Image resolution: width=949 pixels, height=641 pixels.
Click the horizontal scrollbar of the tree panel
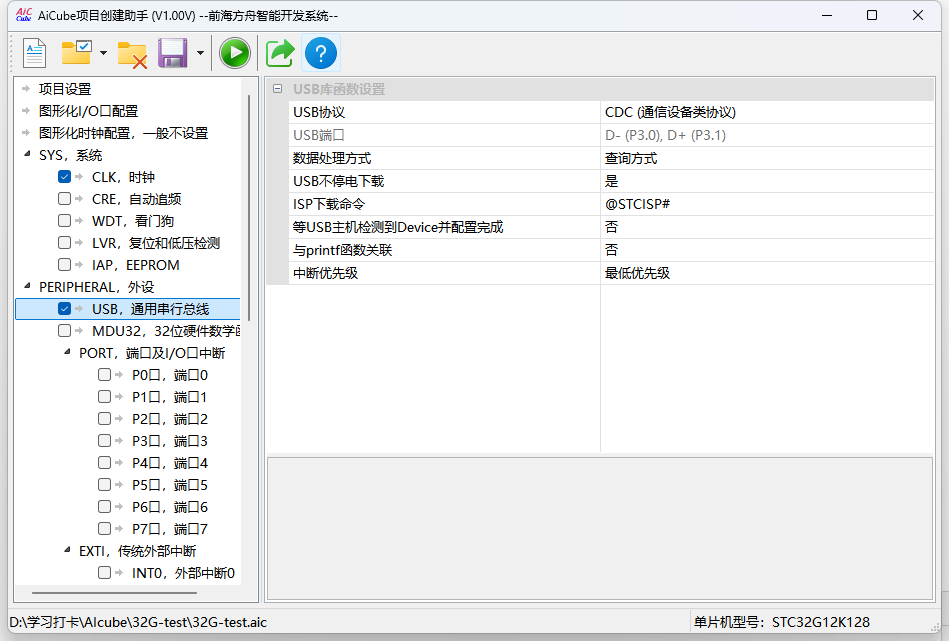point(114,593)
